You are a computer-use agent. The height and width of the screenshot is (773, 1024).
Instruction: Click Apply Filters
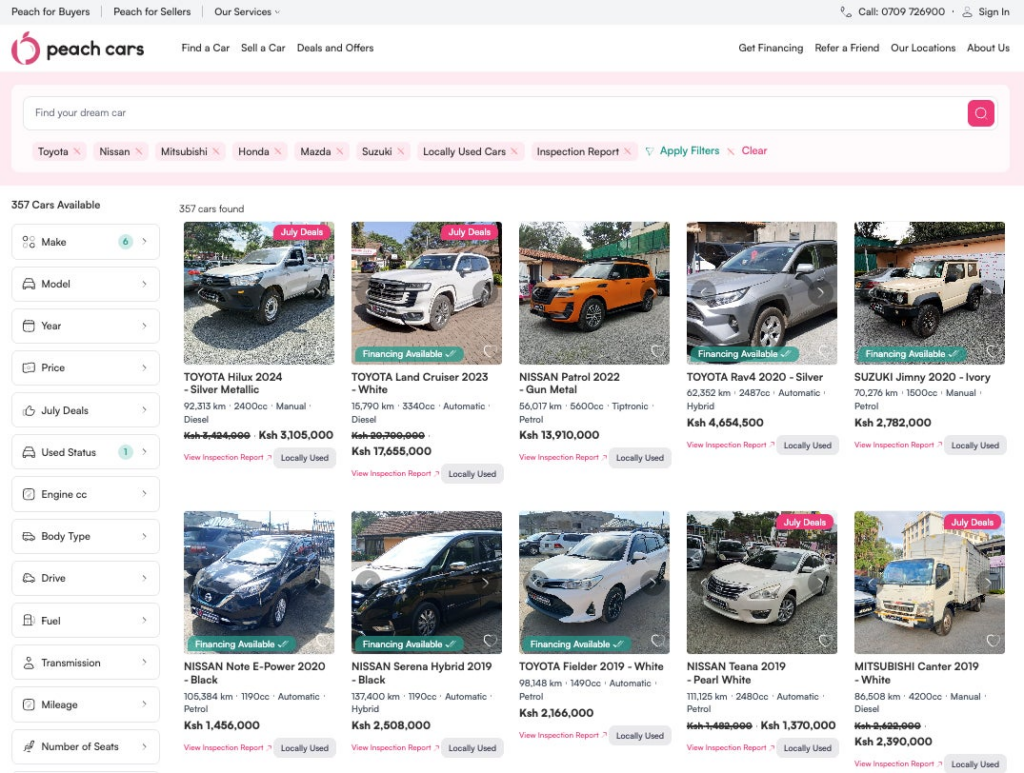coord(682,151)
